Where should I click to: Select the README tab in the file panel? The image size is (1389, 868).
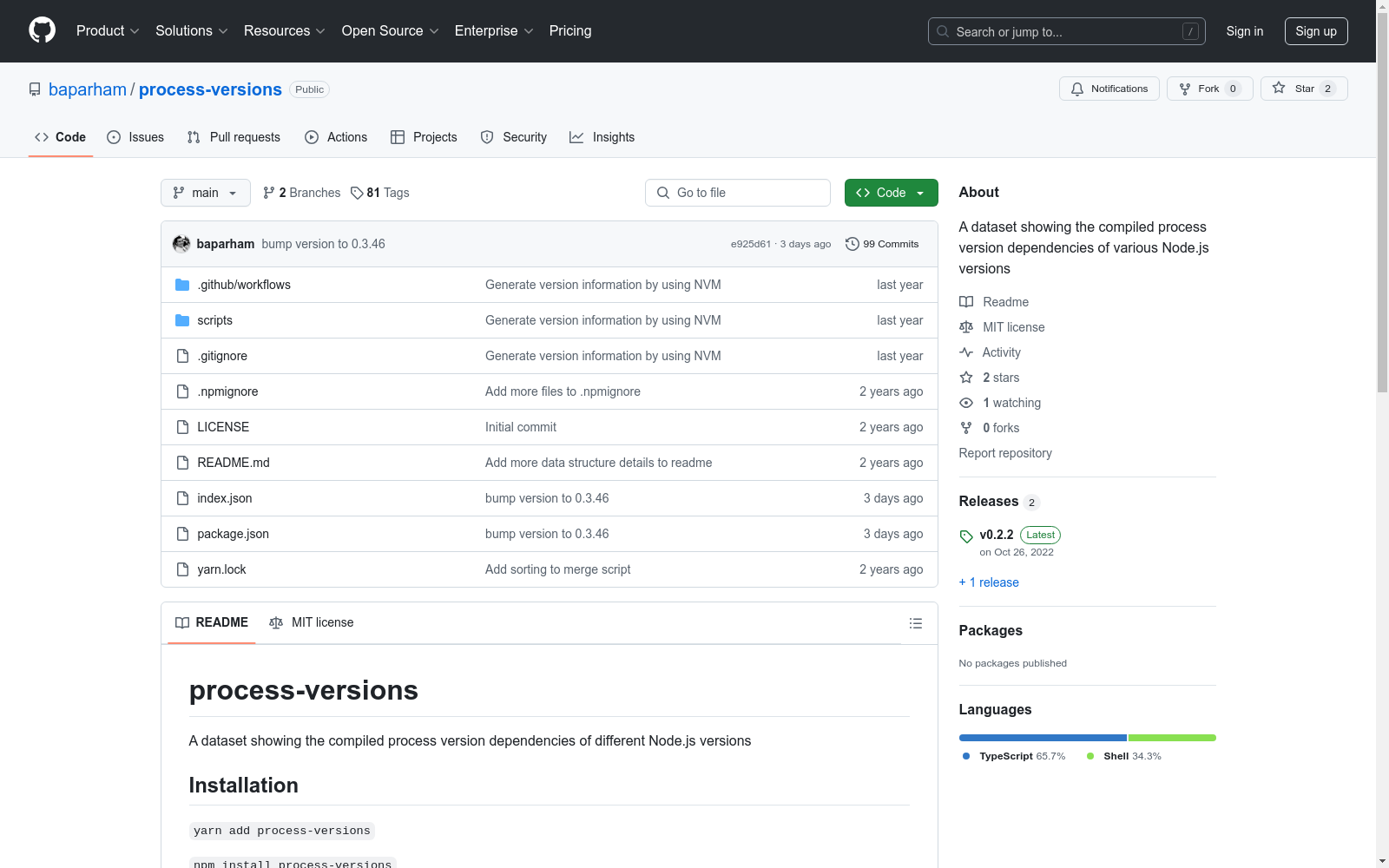point(212,622)
